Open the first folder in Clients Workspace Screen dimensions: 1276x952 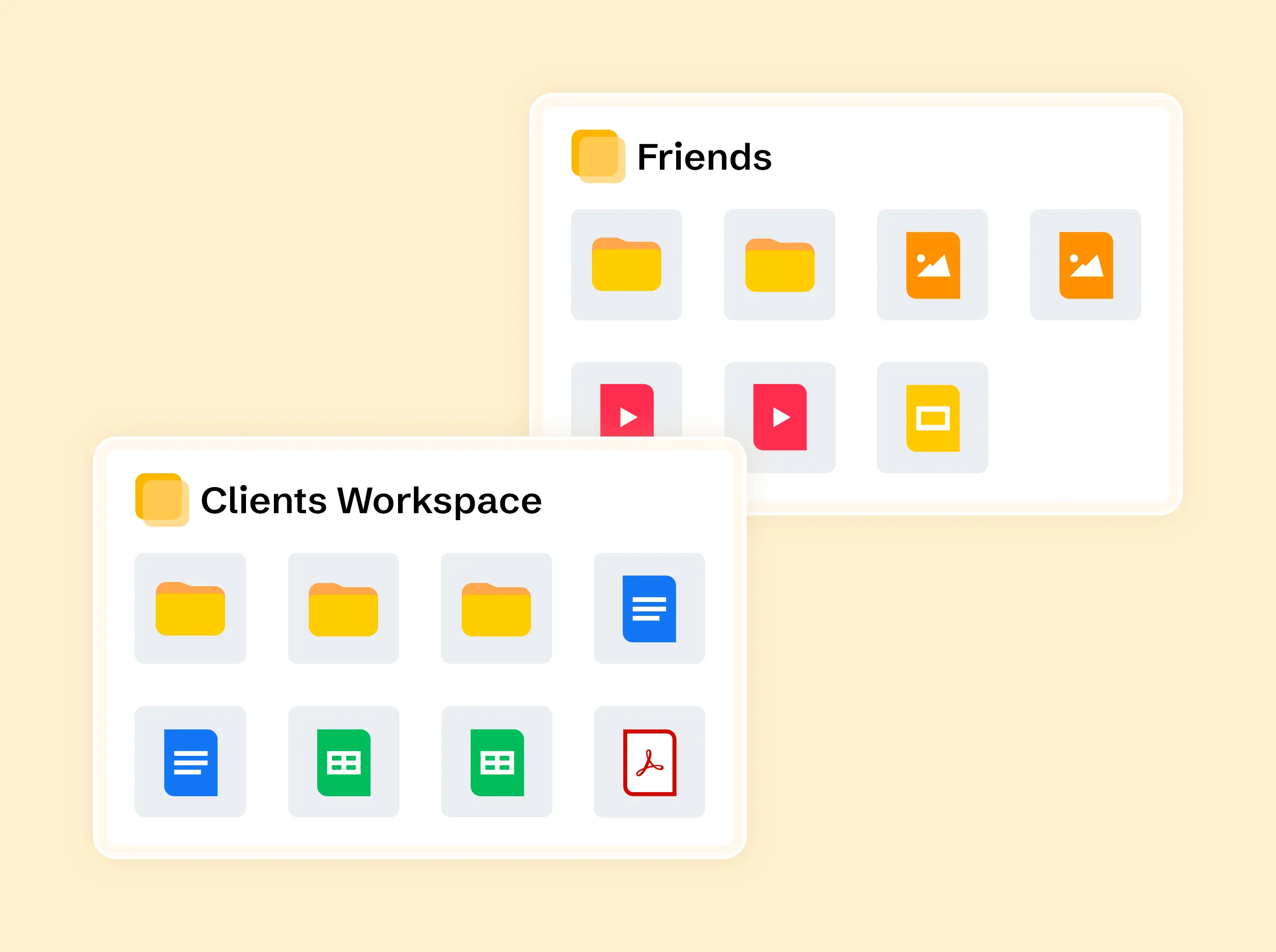tap(190, 608)
